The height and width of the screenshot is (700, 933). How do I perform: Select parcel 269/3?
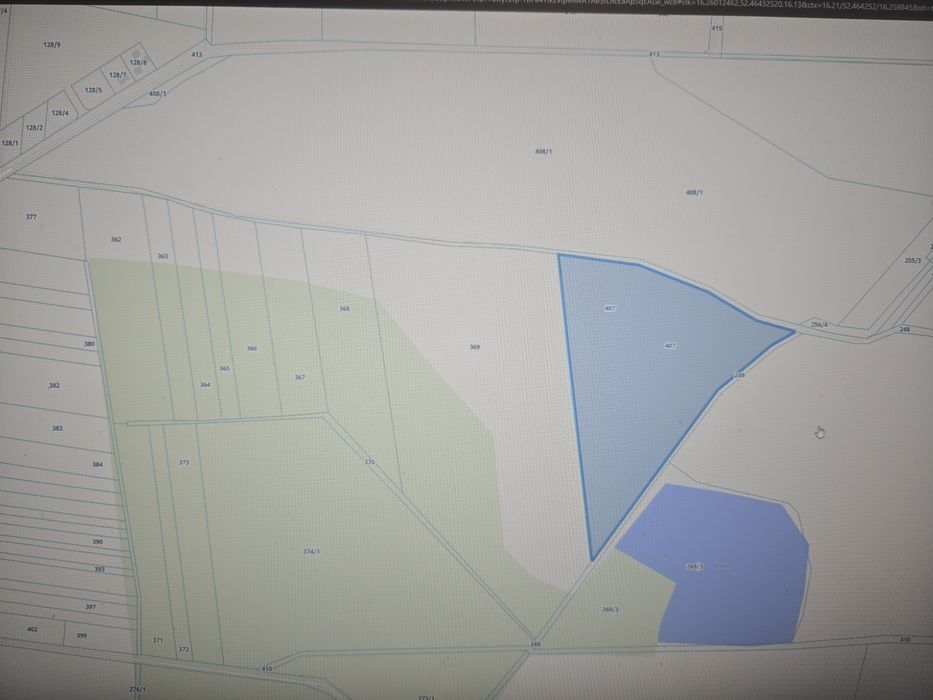point(610,609)
